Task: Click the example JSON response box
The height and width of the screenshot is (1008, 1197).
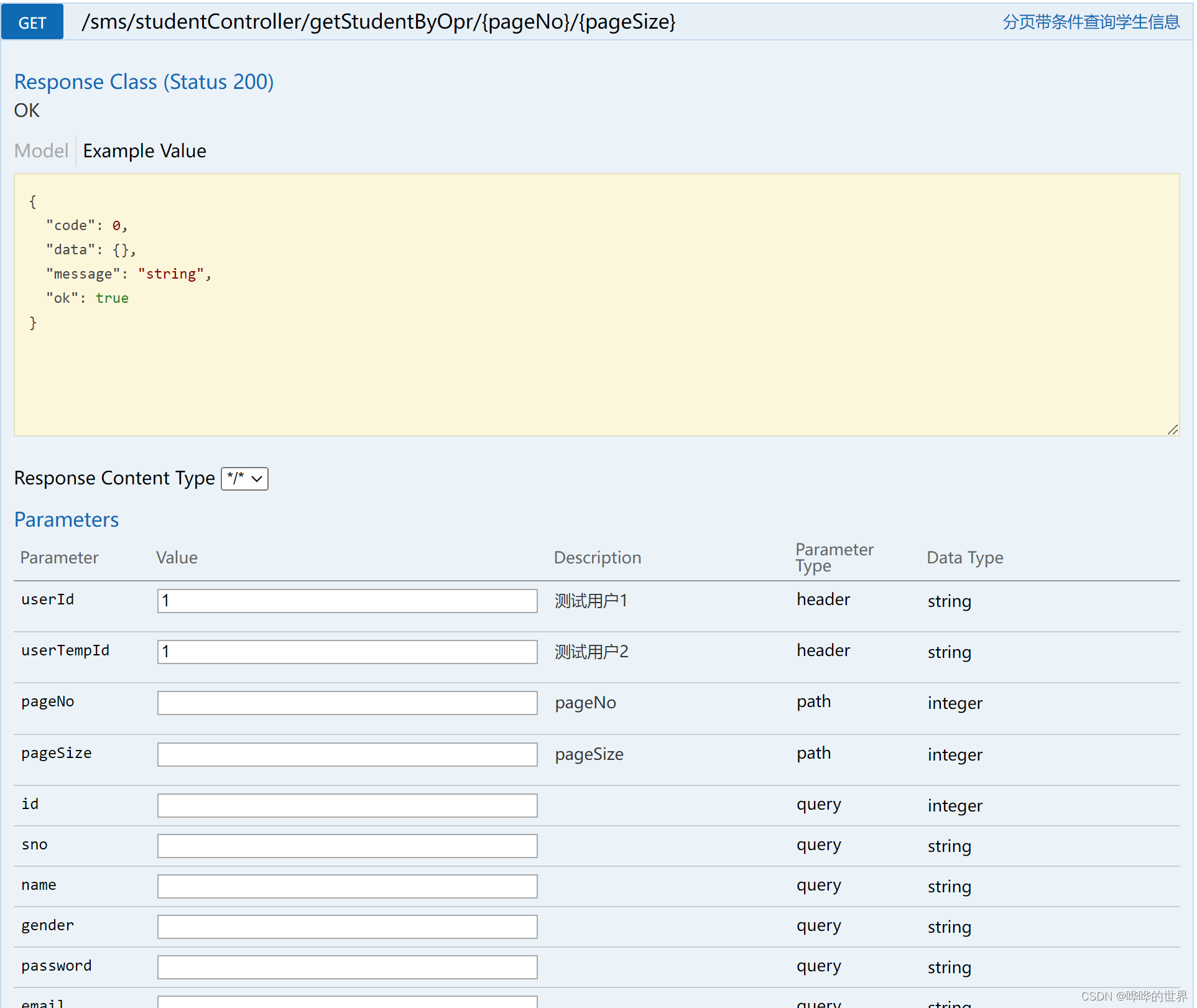Action: (x=596, y=305)
